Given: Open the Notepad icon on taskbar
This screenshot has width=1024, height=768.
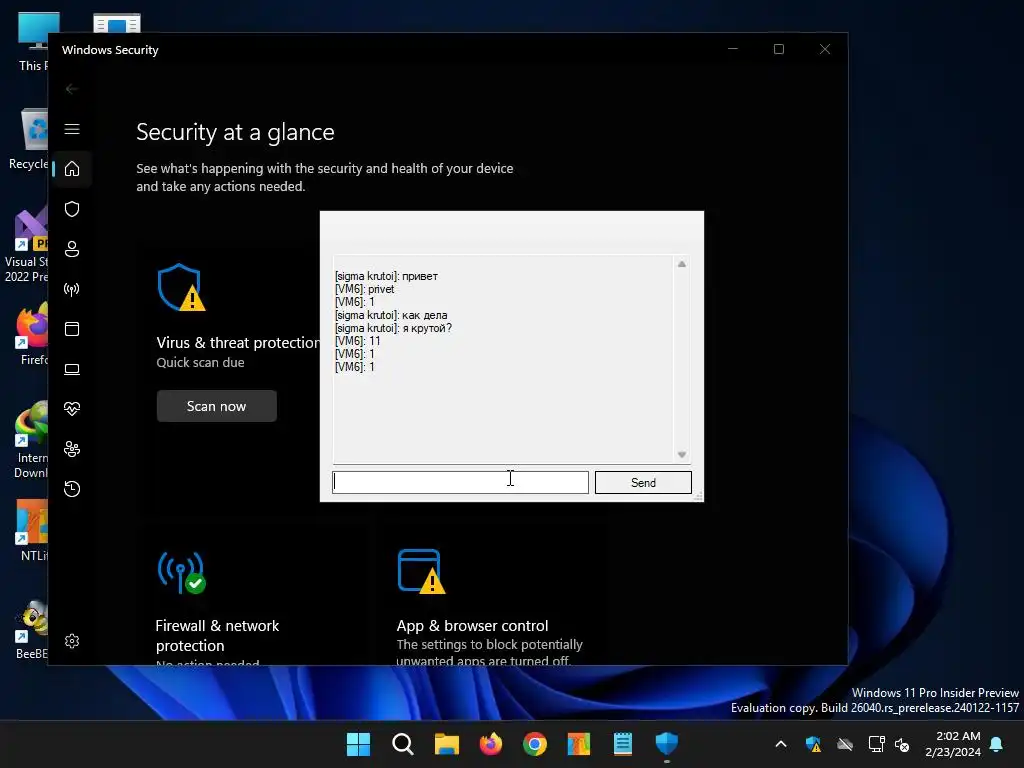Looking at the screenshot, I should click(623, 744).
